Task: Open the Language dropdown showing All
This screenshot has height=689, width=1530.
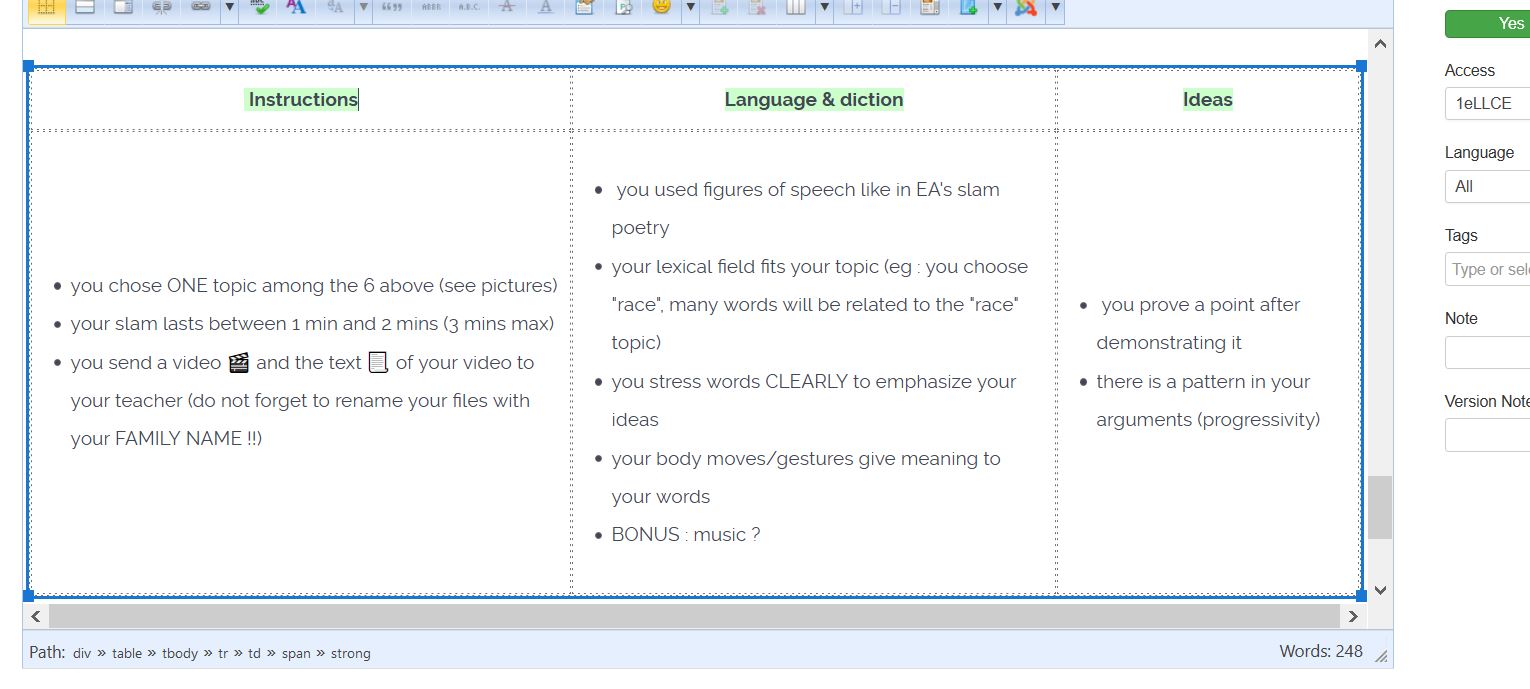Action: pos(1487,186)
